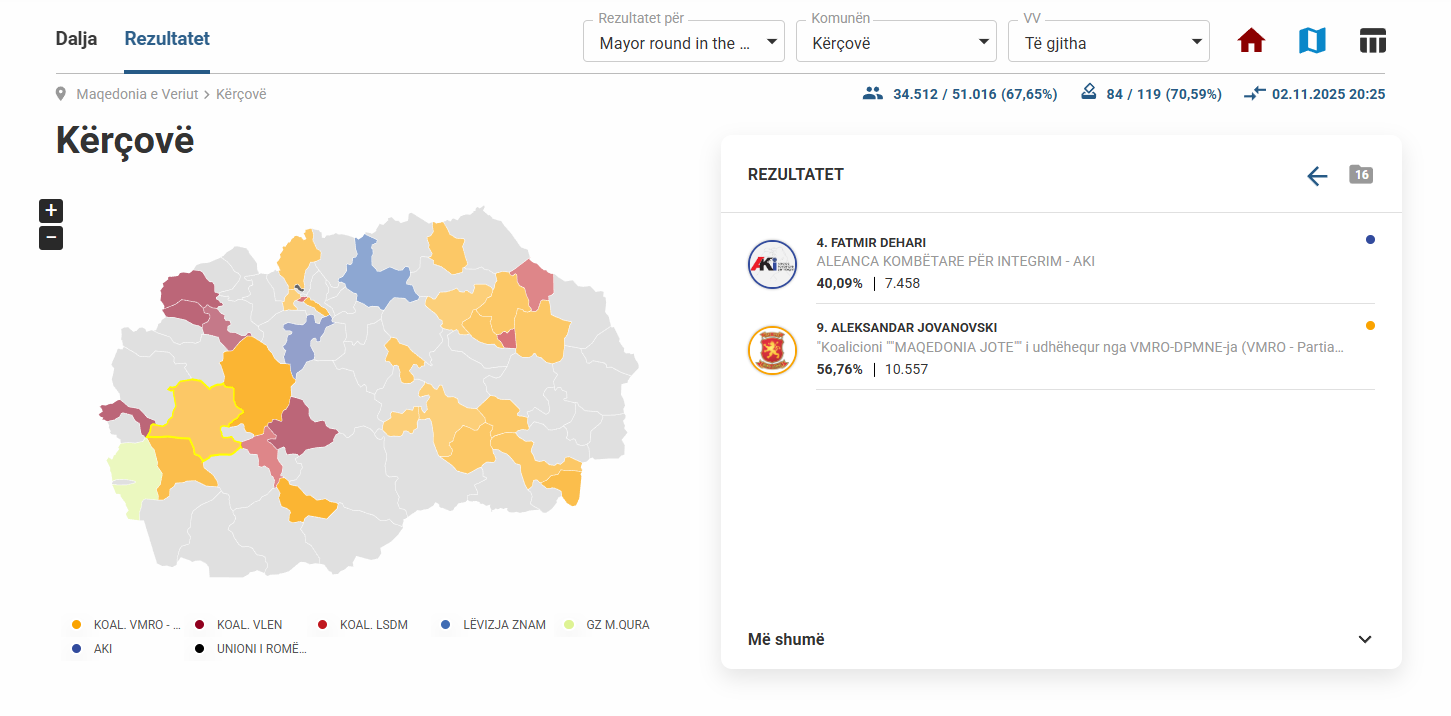Open the Komunën dropdown showing Kërçovë
Viewport: 1451px width, 716px height.
(x=896, y=42)
